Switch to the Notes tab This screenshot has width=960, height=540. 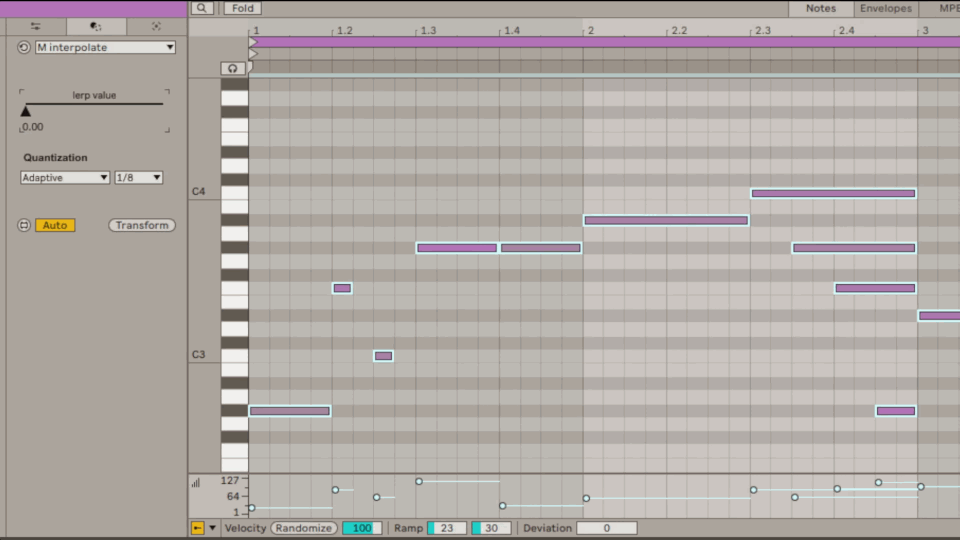click(x=820, y=8)
